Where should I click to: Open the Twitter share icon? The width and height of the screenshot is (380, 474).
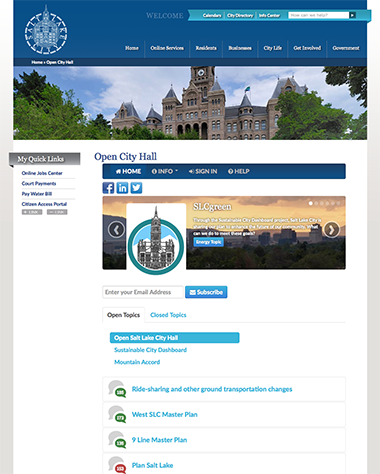point(136,188)
